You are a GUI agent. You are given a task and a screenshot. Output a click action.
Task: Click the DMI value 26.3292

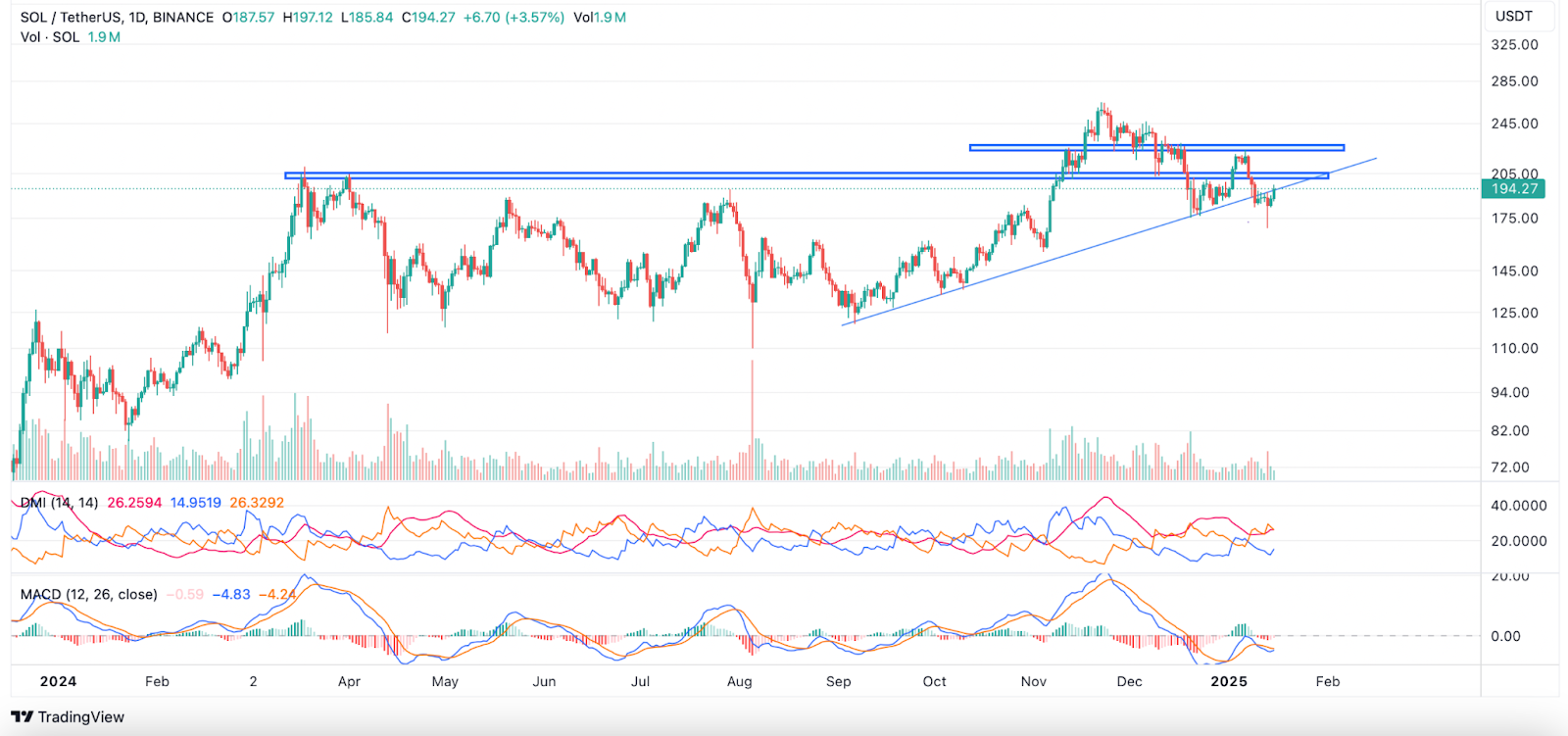257,503
